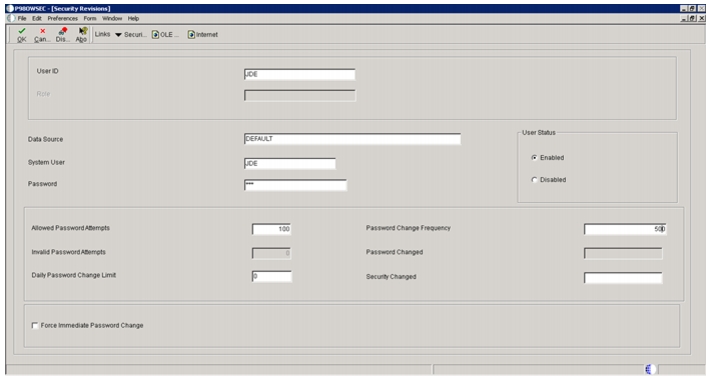Click the "User Status" group label

point(538,133)
